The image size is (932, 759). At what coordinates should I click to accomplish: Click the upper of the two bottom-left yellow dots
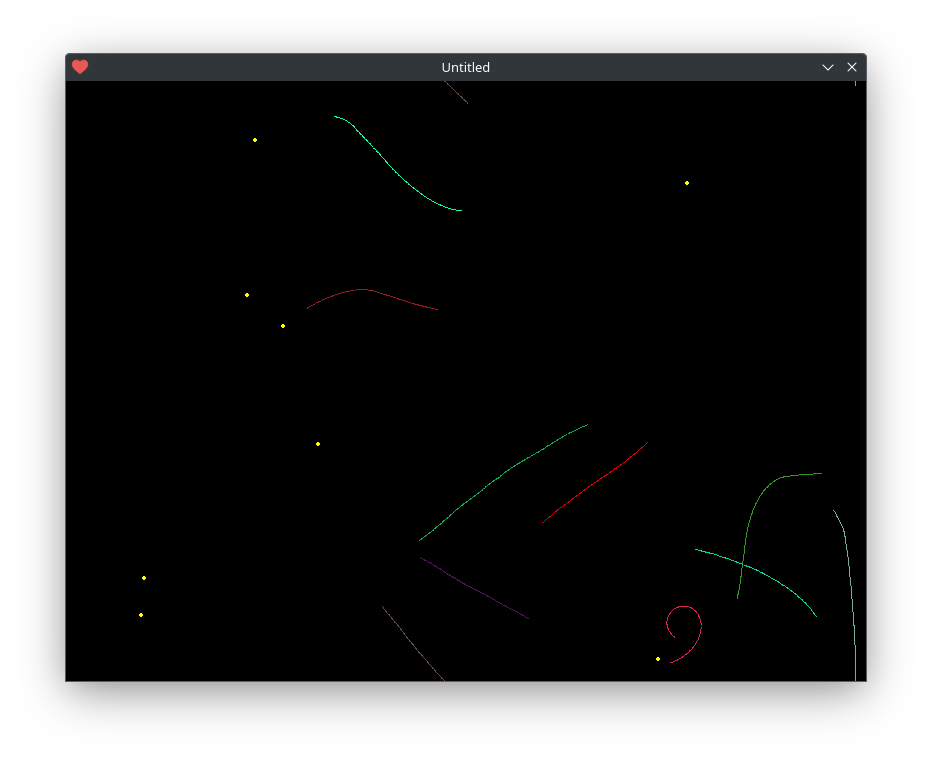[144, 578]
